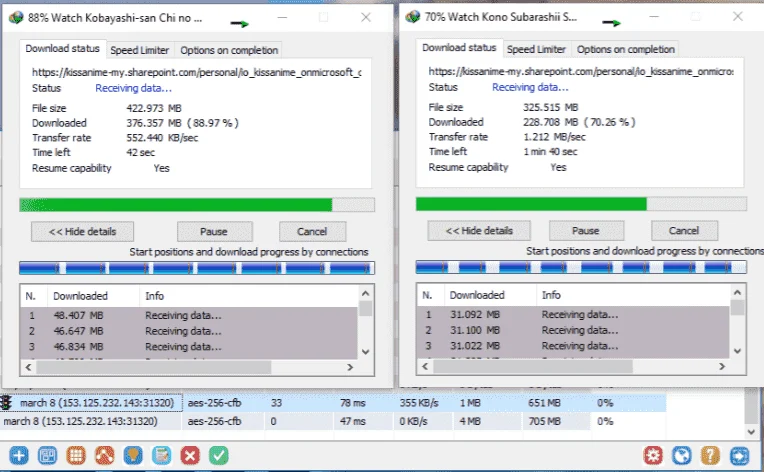Click the sharepoint URL in the Kobayashi-san window

point(197,72)
